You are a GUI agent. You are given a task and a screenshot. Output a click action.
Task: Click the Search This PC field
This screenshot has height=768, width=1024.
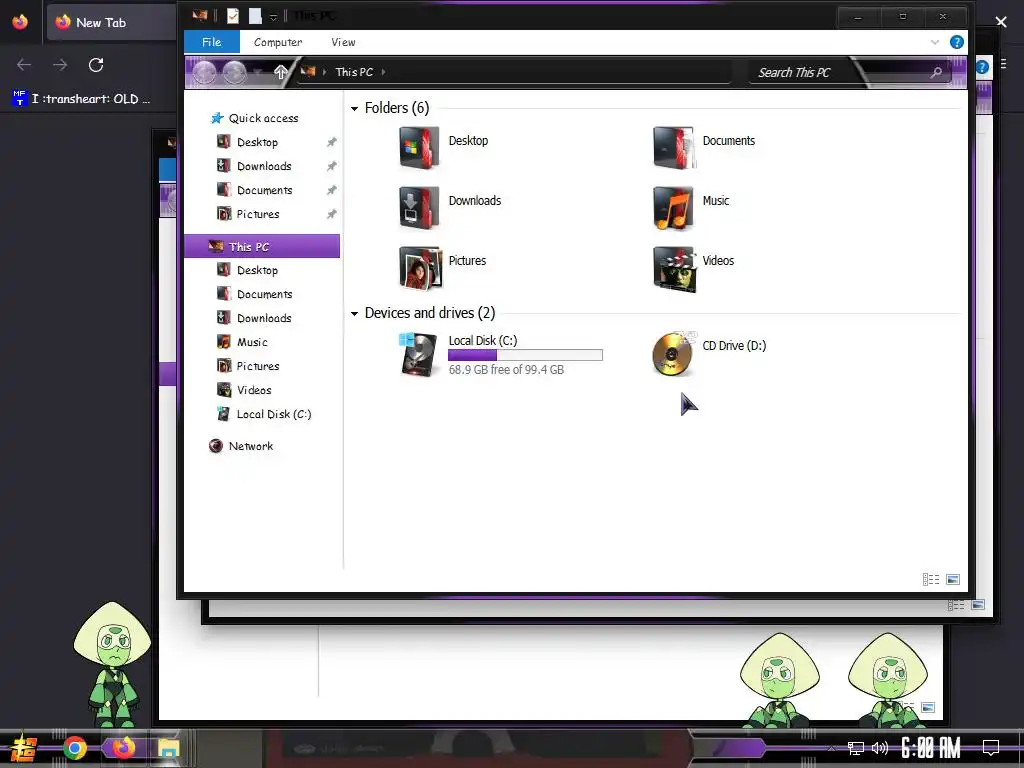849,72
